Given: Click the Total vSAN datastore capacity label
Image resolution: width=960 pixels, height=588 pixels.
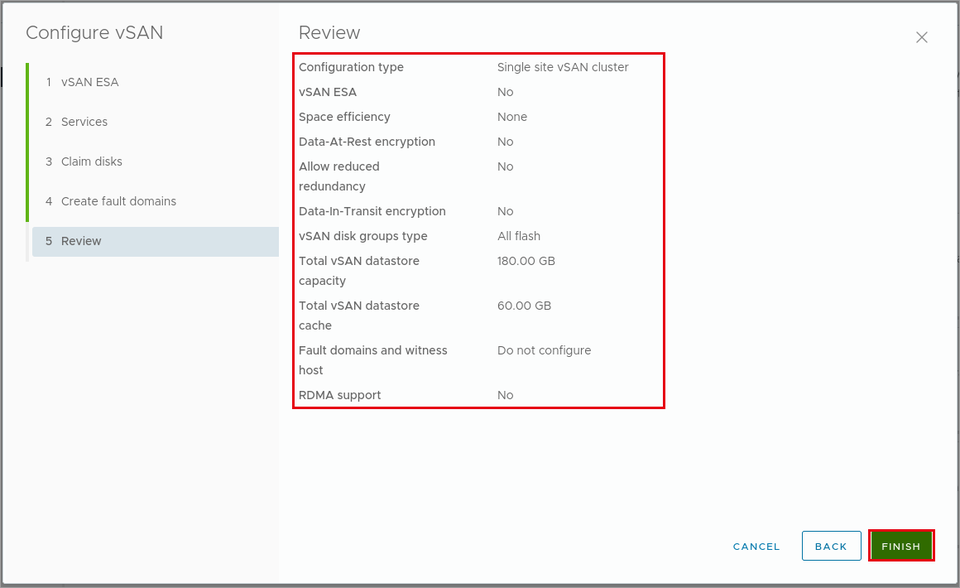Looking at the screenshot, I should (x=359, y=271).
